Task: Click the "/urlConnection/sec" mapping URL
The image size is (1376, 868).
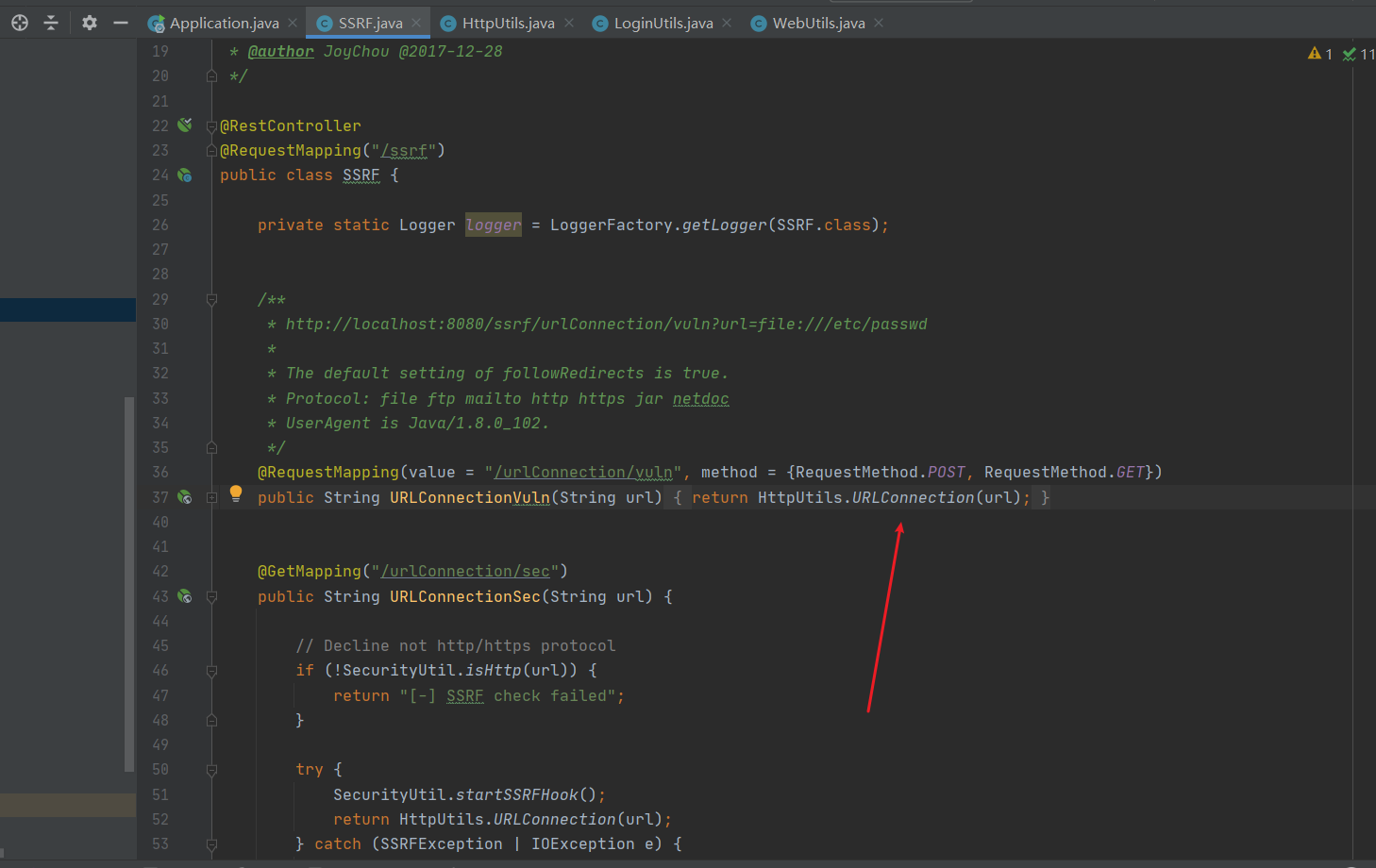Action: [465, 572]
